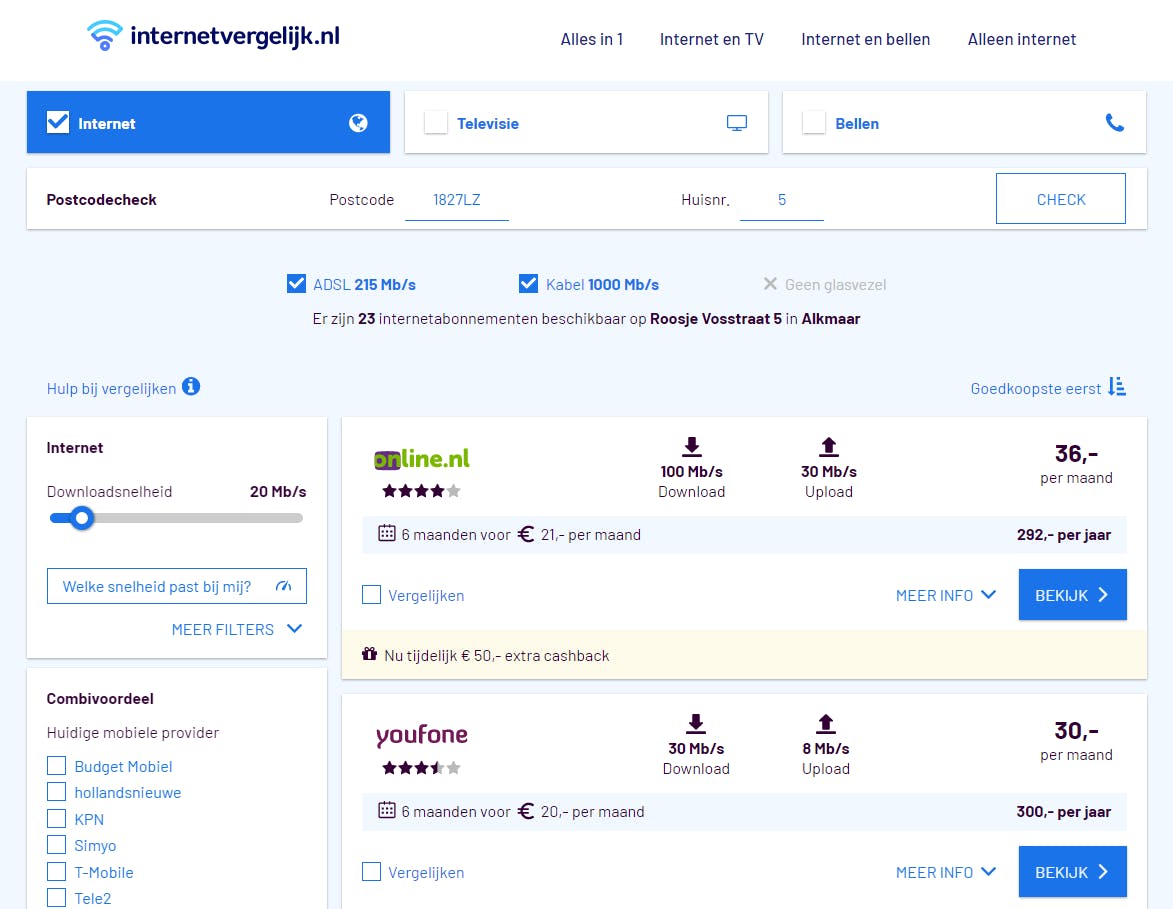Uncheck the ADSL 215 Mb/s checkbox
1173x909 pixels.
coord(296,284)
